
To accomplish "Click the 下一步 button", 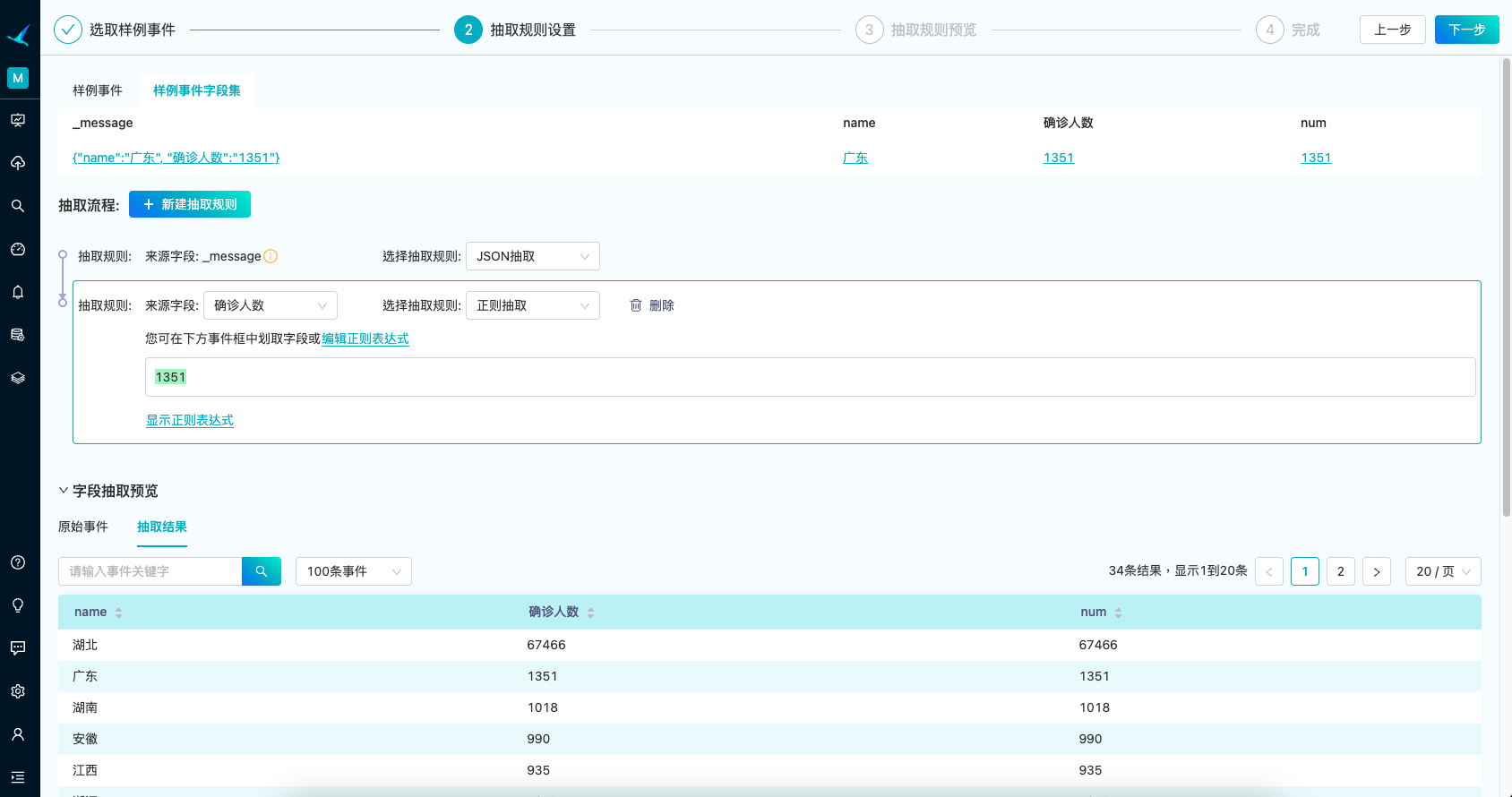I will pos(1467,30).
